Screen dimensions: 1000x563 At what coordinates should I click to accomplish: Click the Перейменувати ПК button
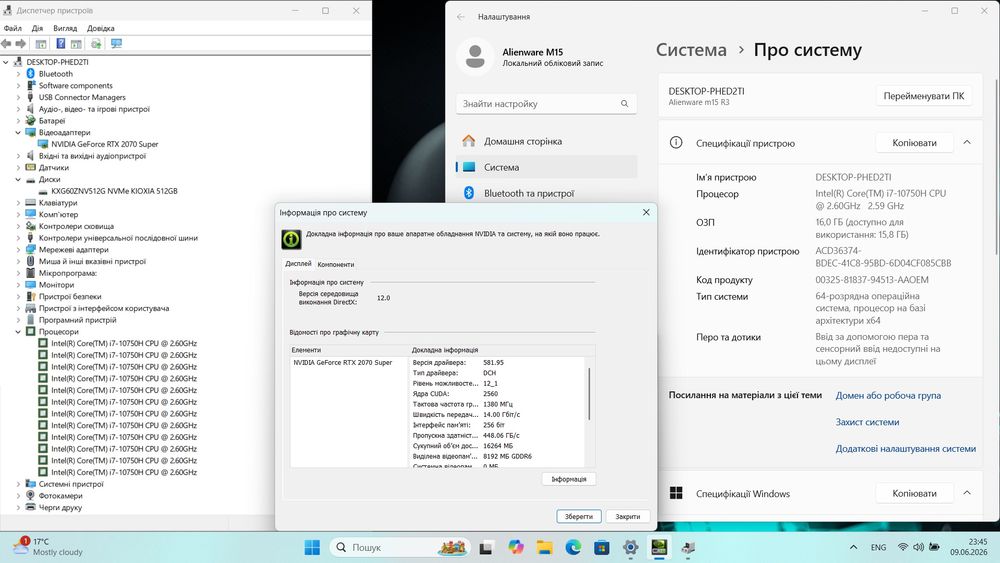(923, 96)
